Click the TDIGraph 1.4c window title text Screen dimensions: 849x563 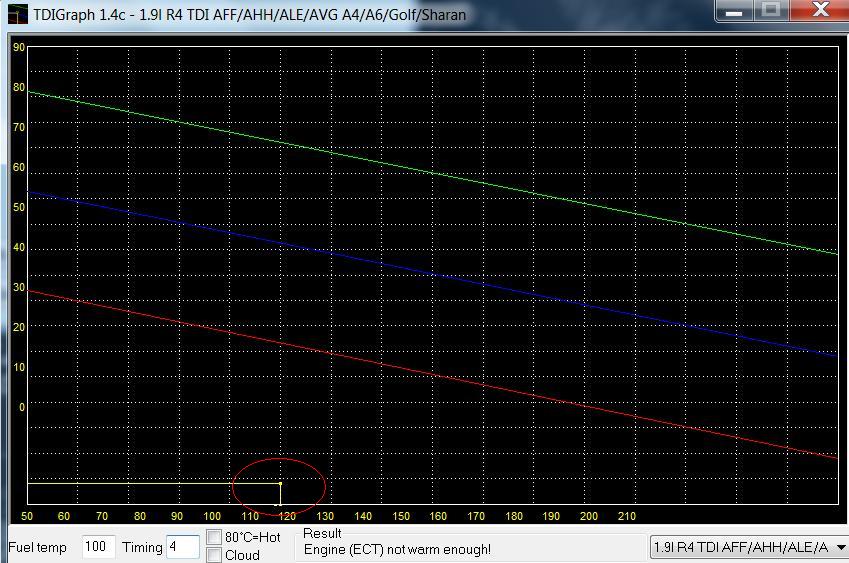250,15
